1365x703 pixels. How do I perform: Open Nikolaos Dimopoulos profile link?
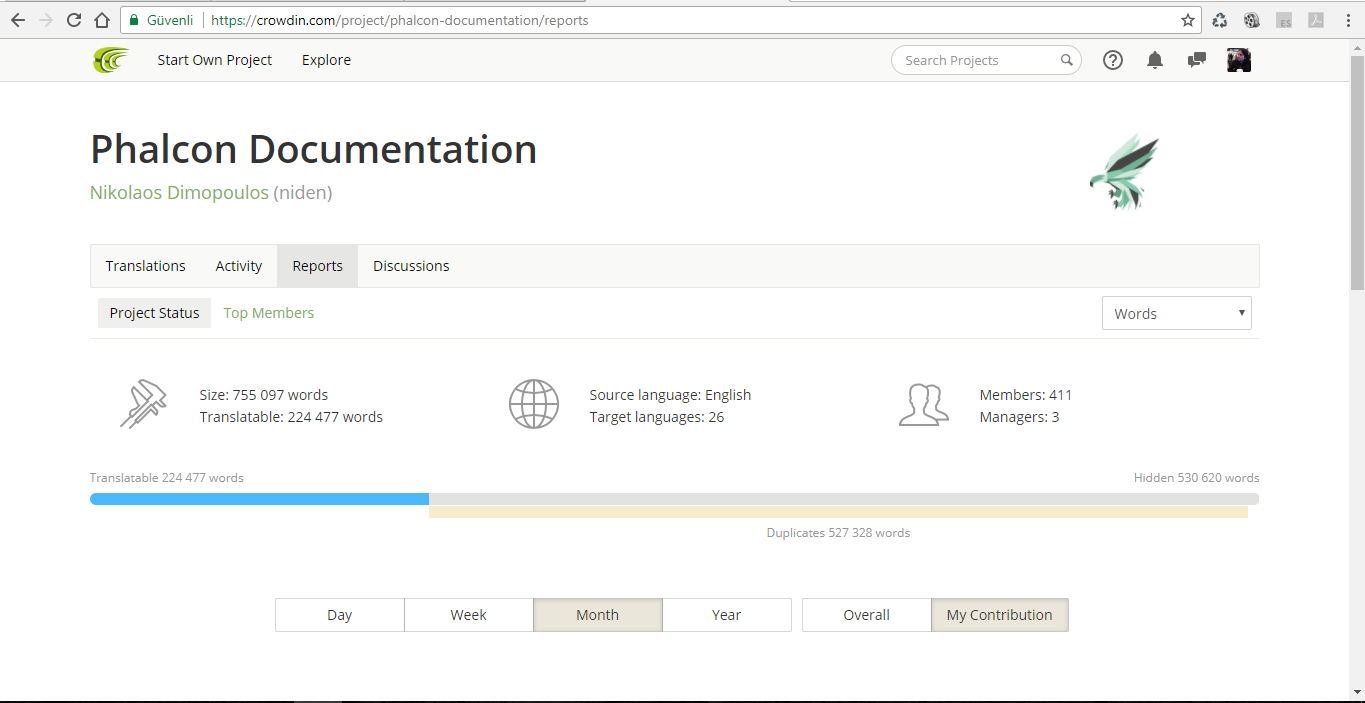point(179,193)
